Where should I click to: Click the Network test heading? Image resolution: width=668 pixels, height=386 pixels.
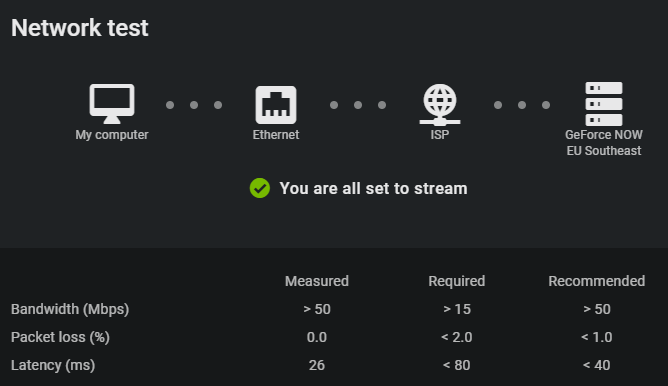(80, 28)
